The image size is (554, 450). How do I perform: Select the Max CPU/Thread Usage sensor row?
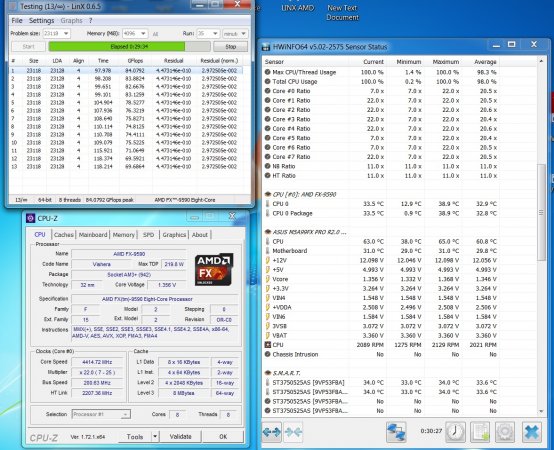381,72
